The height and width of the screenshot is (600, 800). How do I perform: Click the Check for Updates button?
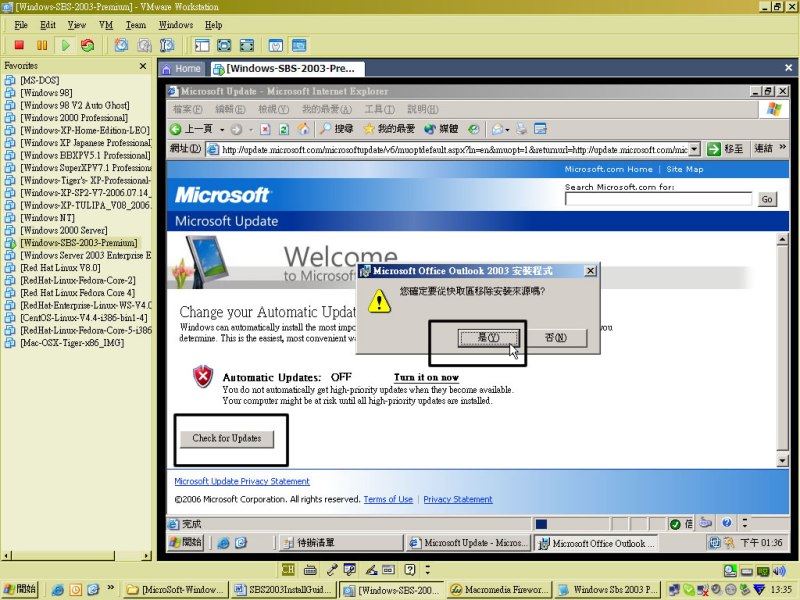point(227,438)
